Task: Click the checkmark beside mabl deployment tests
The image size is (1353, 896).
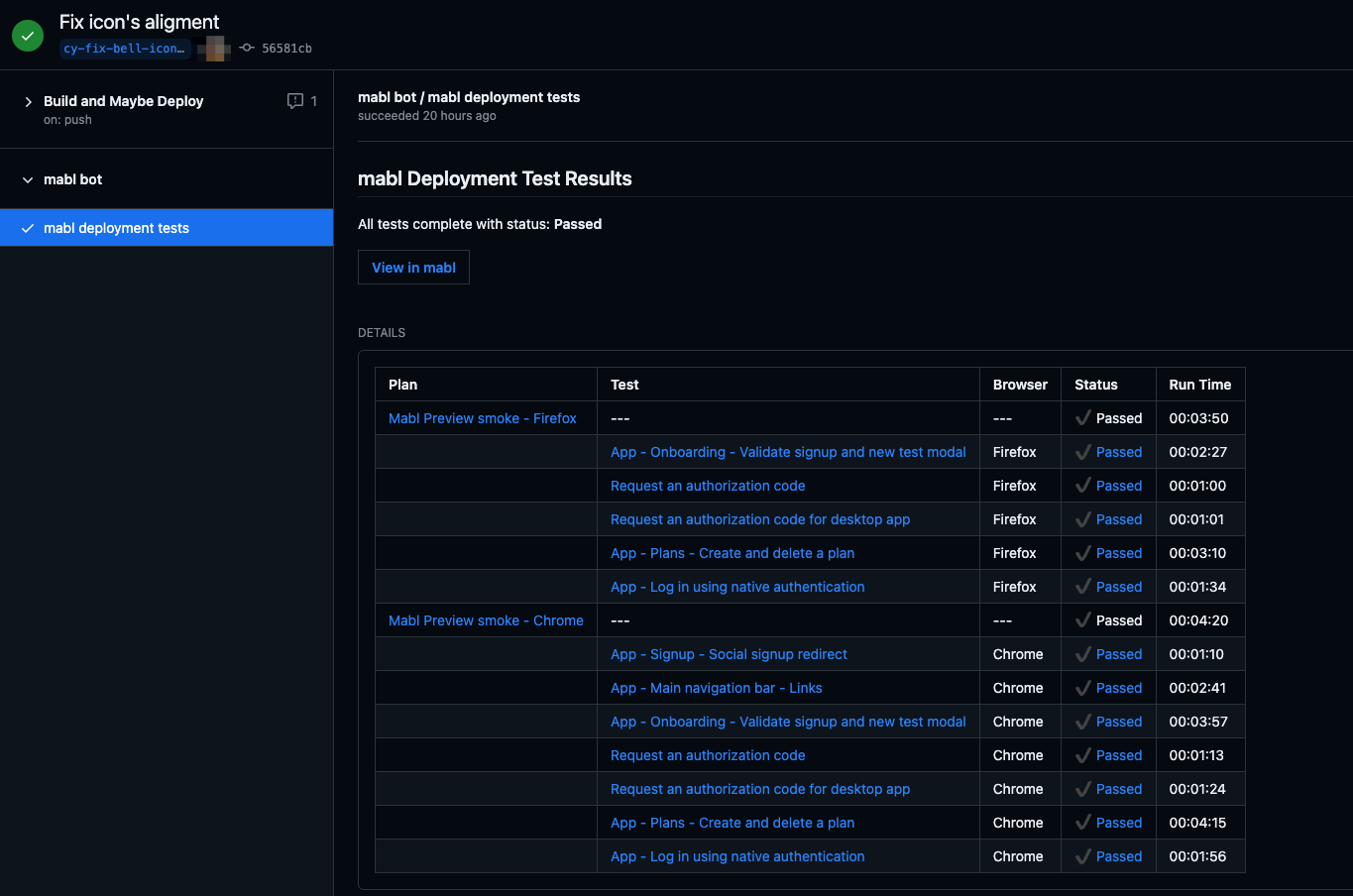Action: pyautogui.click(x=28, y=227)
